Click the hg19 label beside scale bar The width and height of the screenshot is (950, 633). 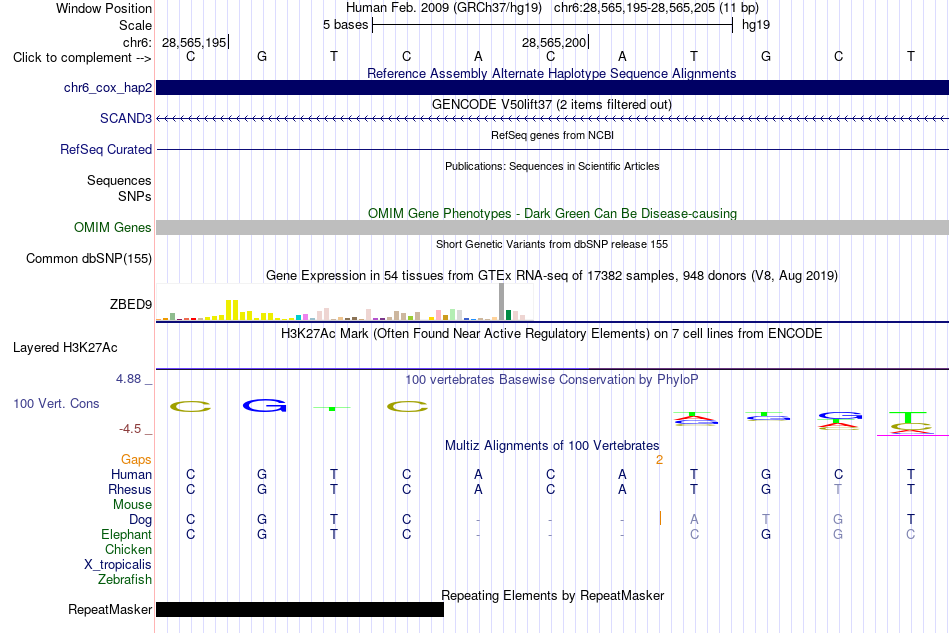(756, 25)
